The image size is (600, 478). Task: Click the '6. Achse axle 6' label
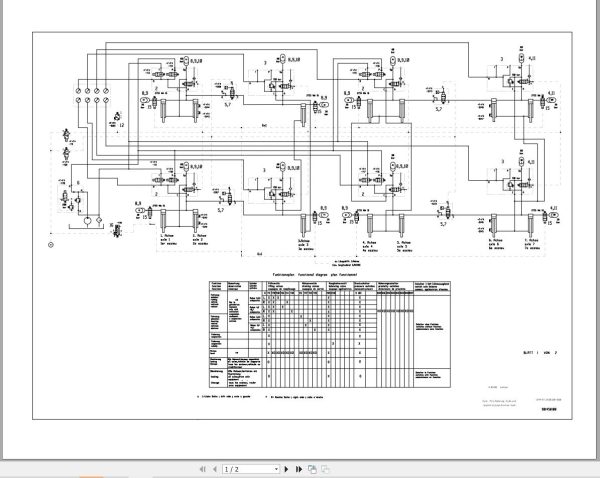coord(496,244)
